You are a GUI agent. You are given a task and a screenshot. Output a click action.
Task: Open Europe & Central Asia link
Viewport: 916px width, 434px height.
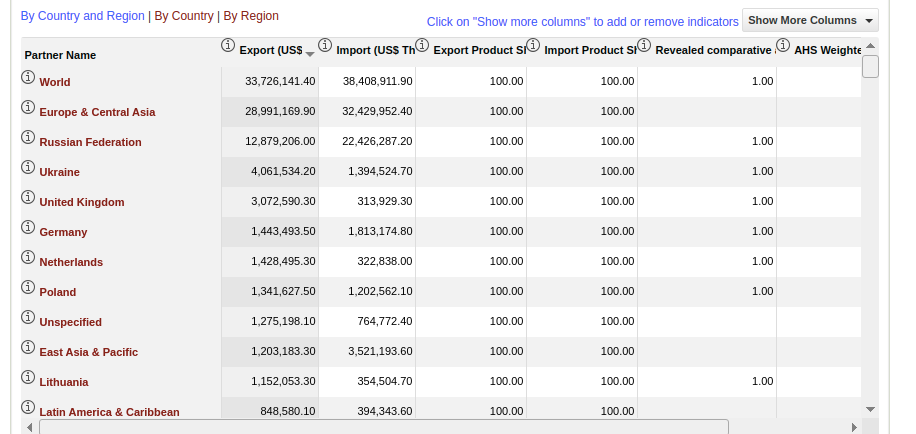pyautogui.click(x=97, y=112)
